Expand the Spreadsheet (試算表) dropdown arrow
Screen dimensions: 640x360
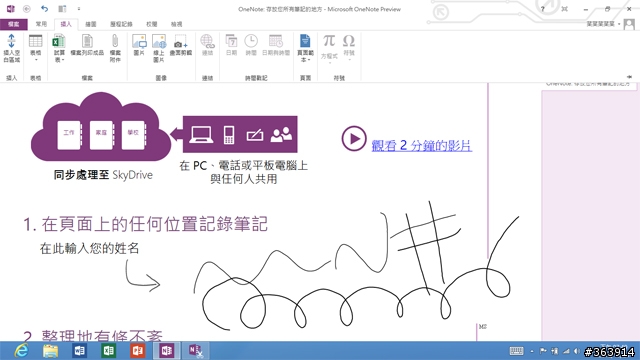coord(63,60)
